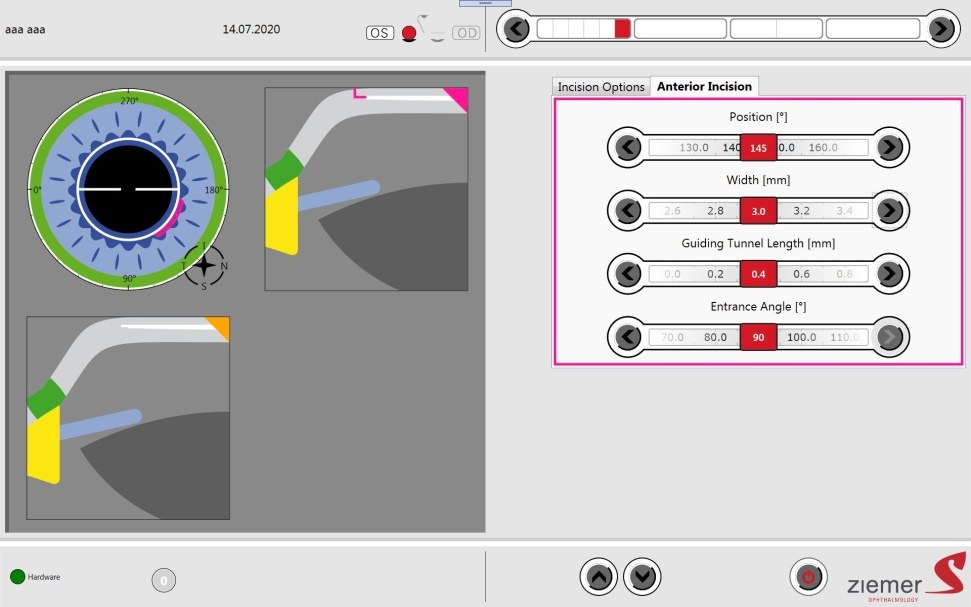The width and height of the screenshot is (971, 607).
Task: Decrease Width with left arrow
Action: coord(628,211)
